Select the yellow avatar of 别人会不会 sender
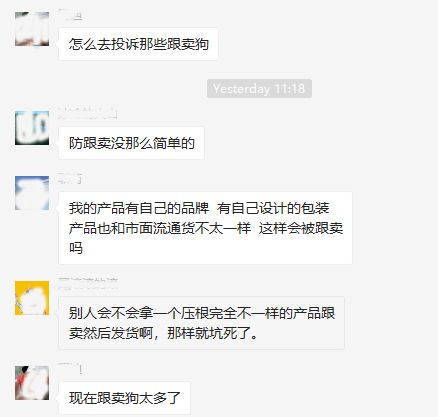Screen dimensions: 438x417 pyautogui.click(x=32, y=298)
